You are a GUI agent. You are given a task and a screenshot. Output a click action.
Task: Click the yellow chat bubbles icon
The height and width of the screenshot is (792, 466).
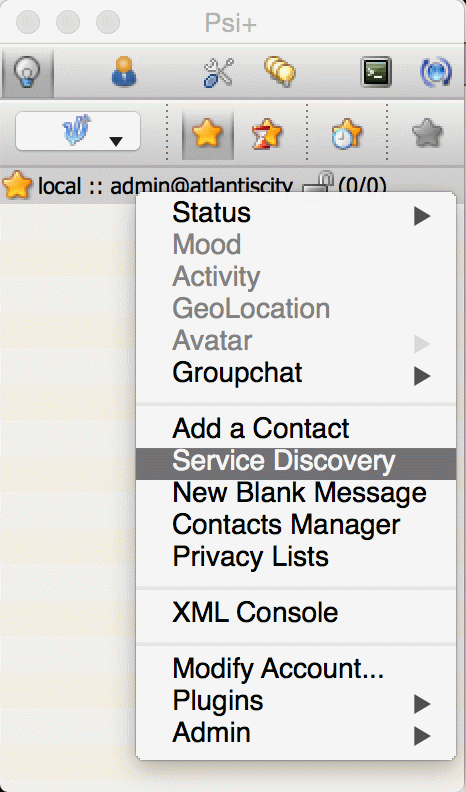(280, 72)
